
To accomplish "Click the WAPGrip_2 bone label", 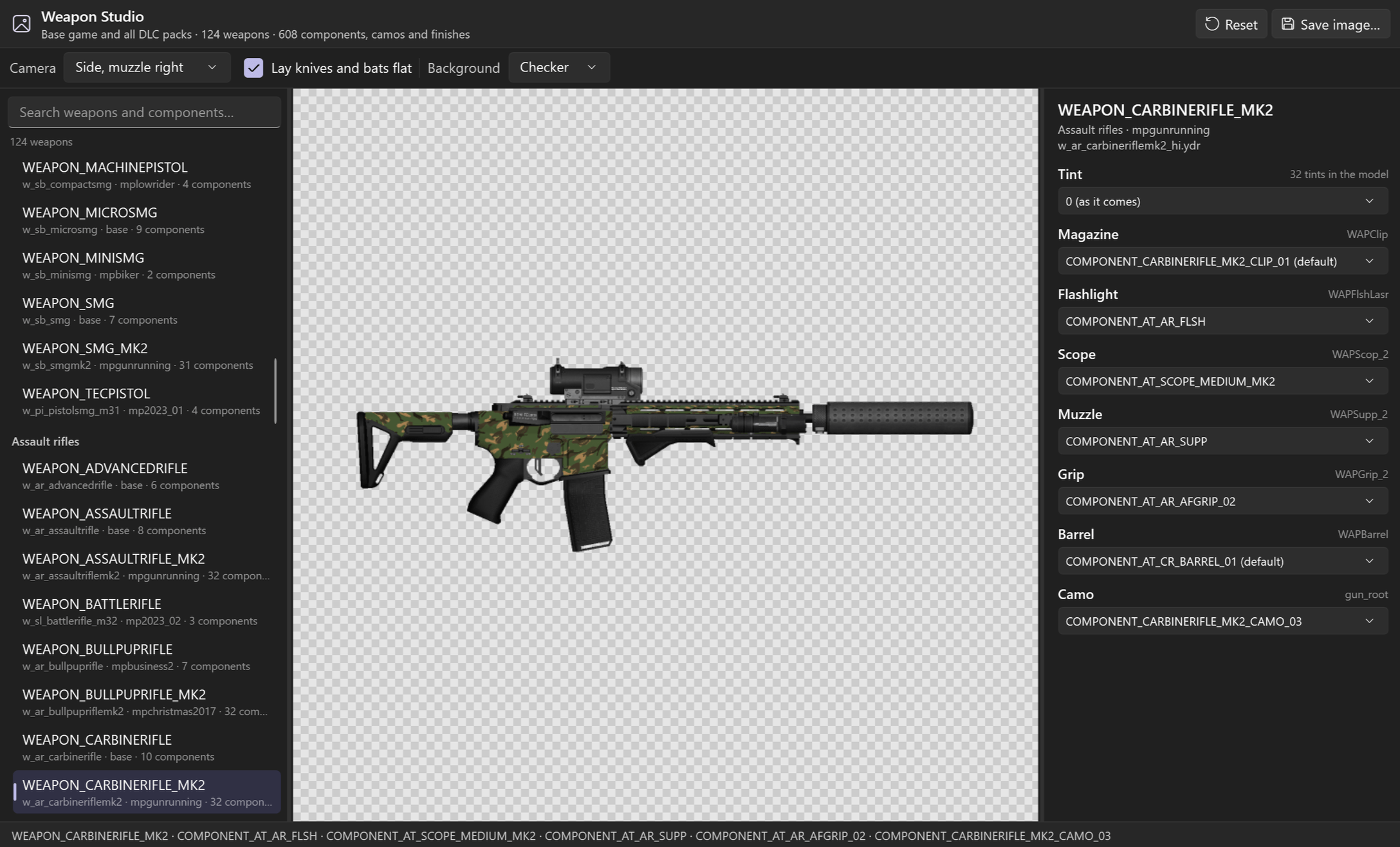I will click(x=1361, y=474).
